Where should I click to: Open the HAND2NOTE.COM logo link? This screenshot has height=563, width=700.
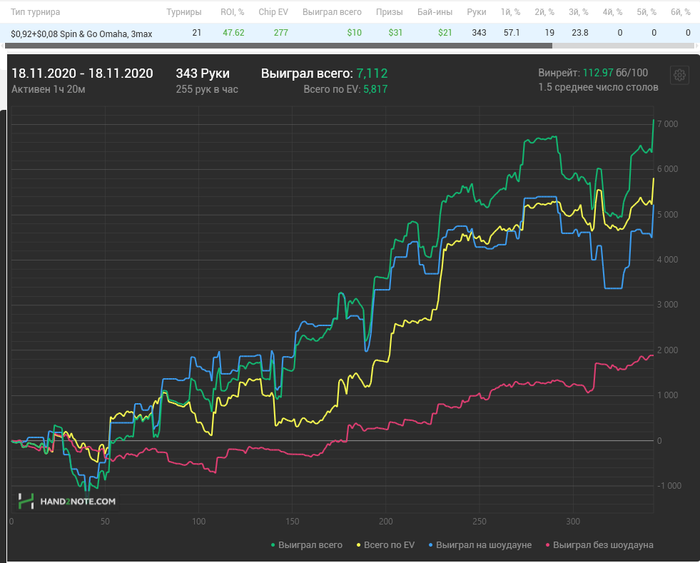click(x=67, y=501)
